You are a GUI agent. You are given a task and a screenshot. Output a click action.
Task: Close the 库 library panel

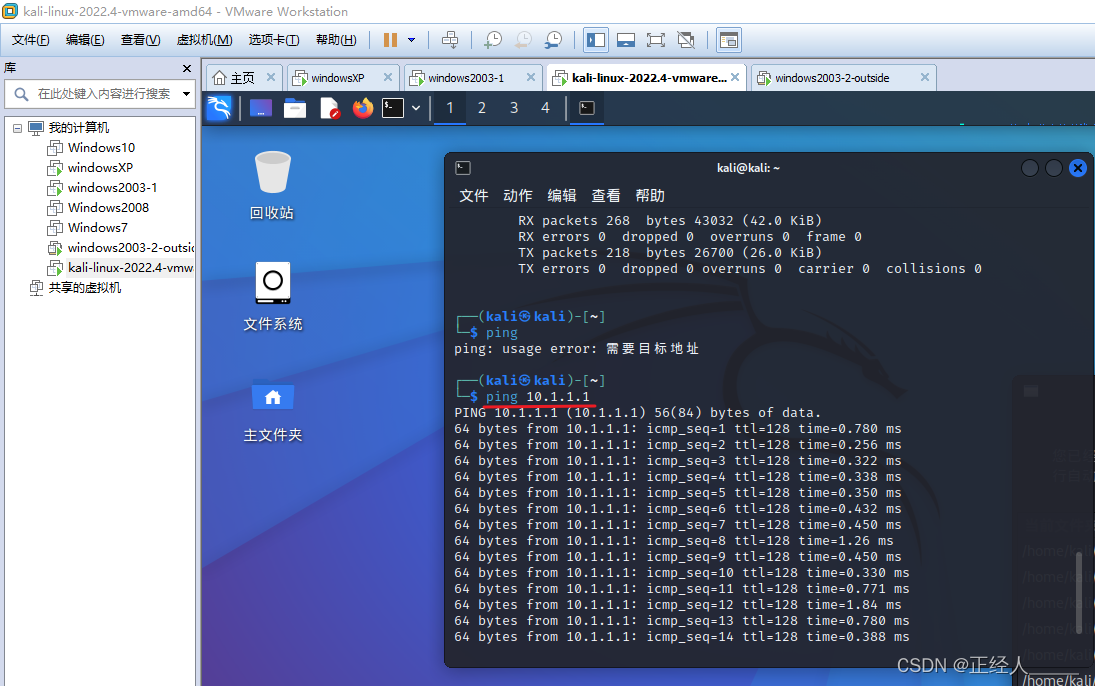186,68
